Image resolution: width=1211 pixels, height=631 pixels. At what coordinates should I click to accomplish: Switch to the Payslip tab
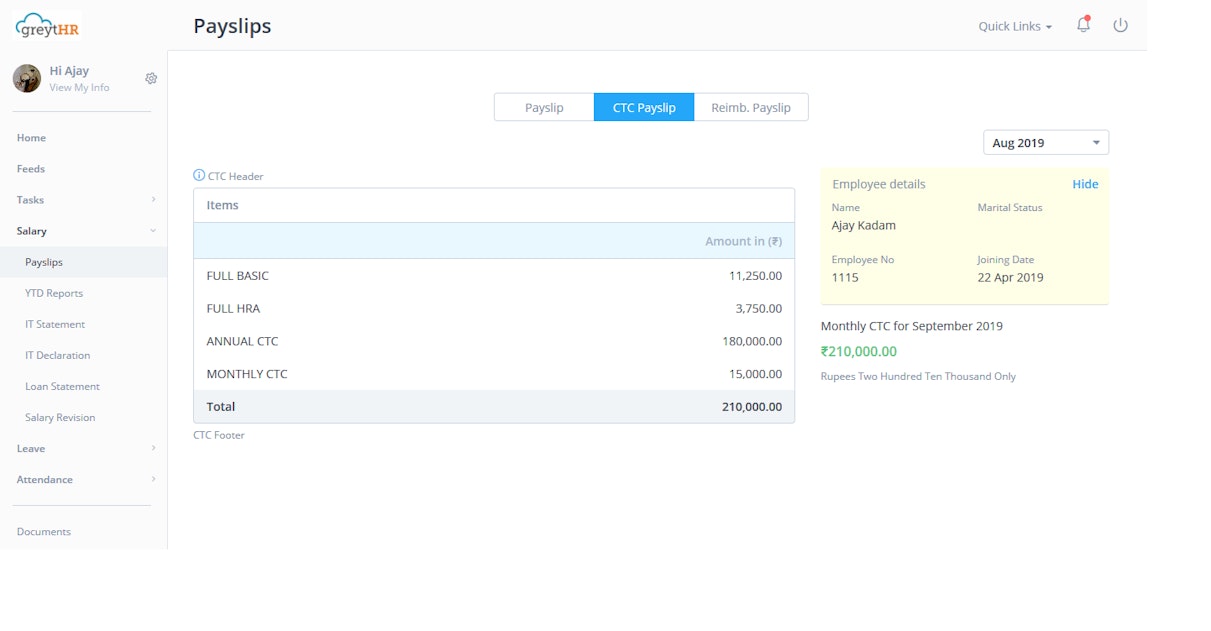[x=543, y=107]
